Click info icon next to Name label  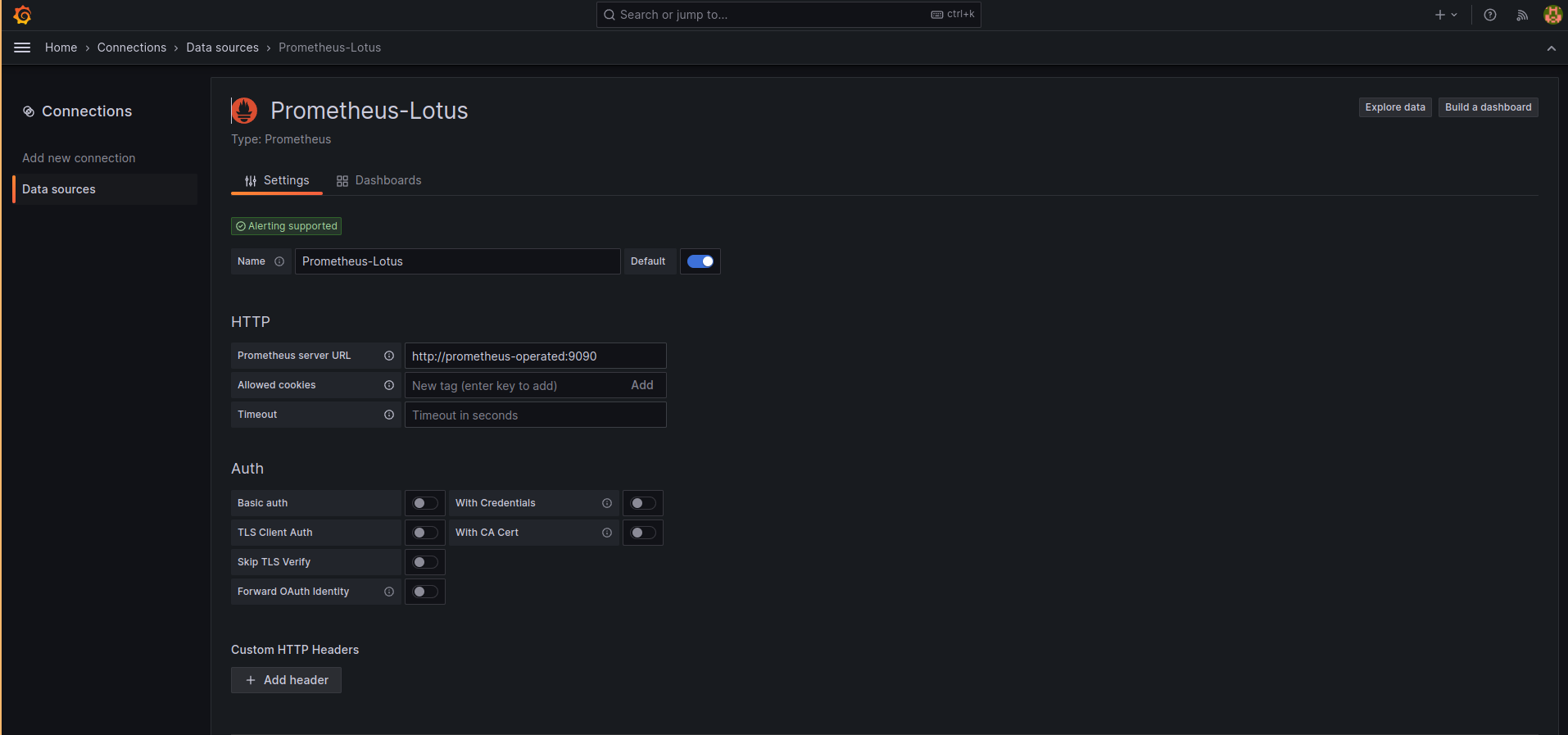click(x=279, y=261)
